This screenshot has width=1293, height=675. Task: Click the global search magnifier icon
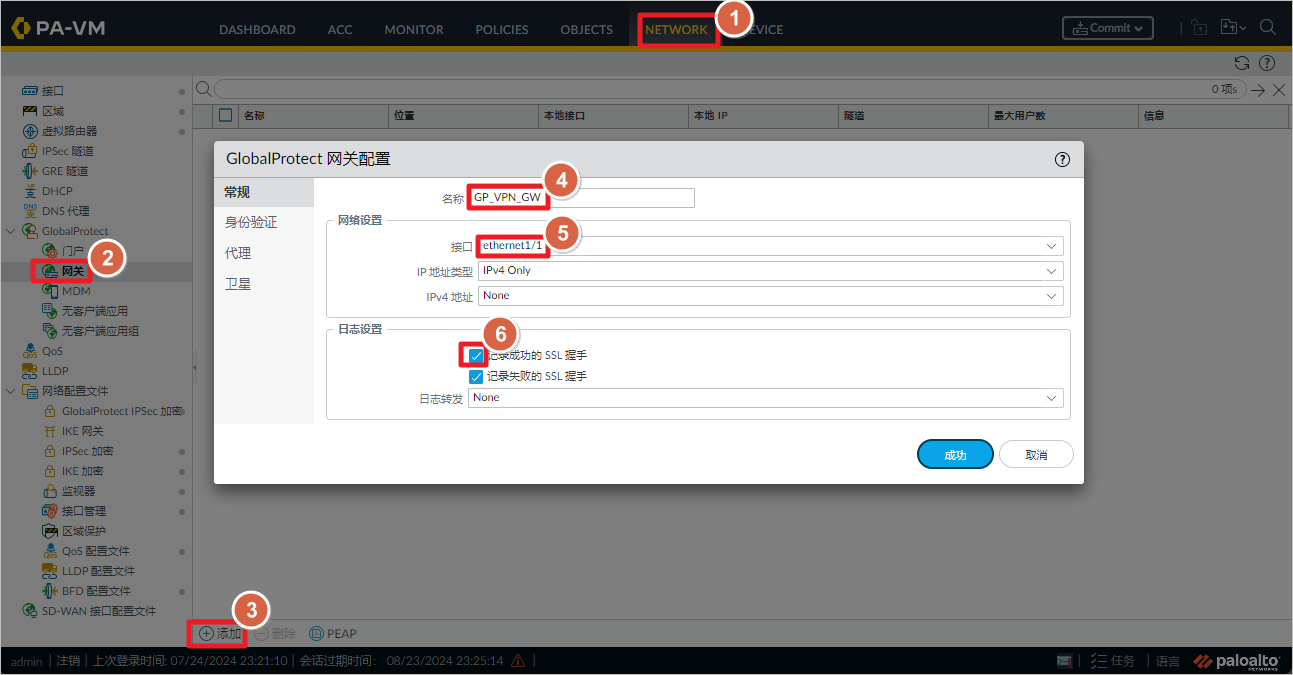point(1267,28)
